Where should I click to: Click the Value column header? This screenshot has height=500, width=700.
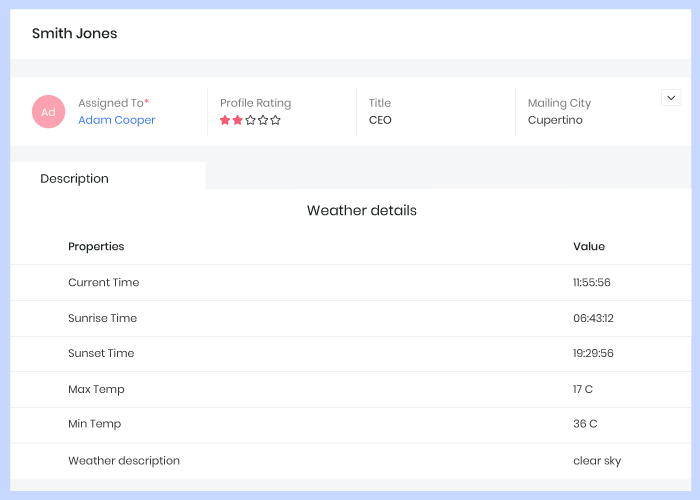(589, 246)
